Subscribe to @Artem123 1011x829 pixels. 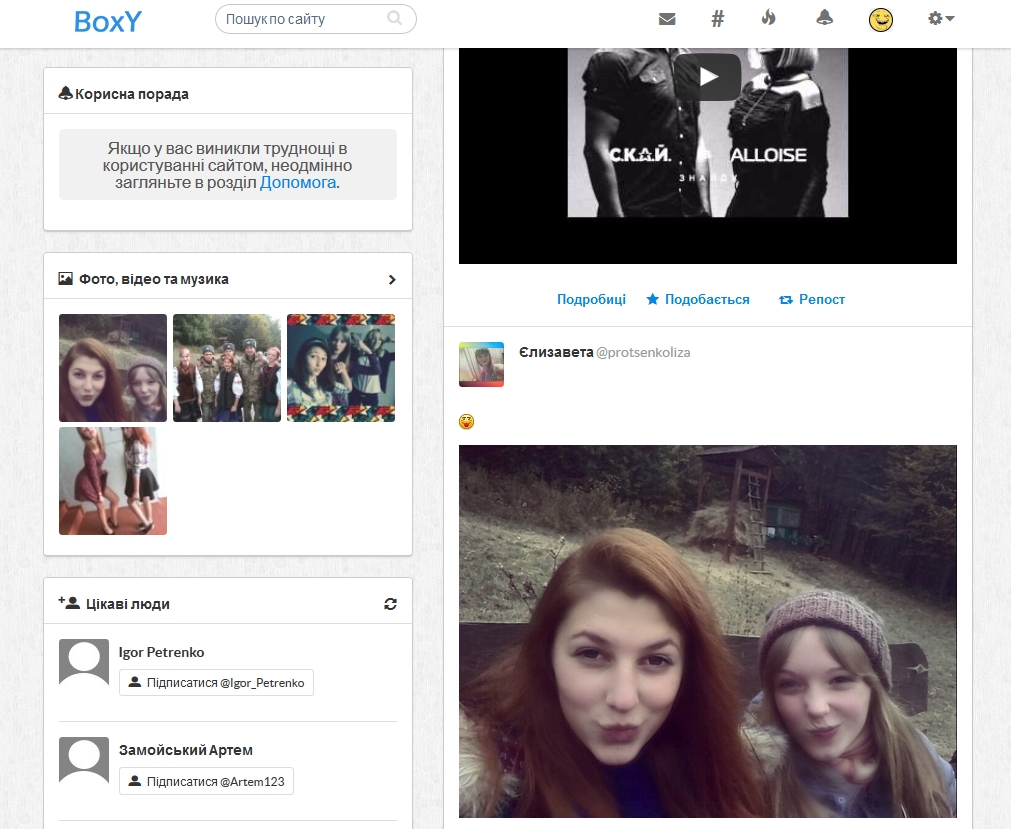pyautogui.click(x=206, y=781)
